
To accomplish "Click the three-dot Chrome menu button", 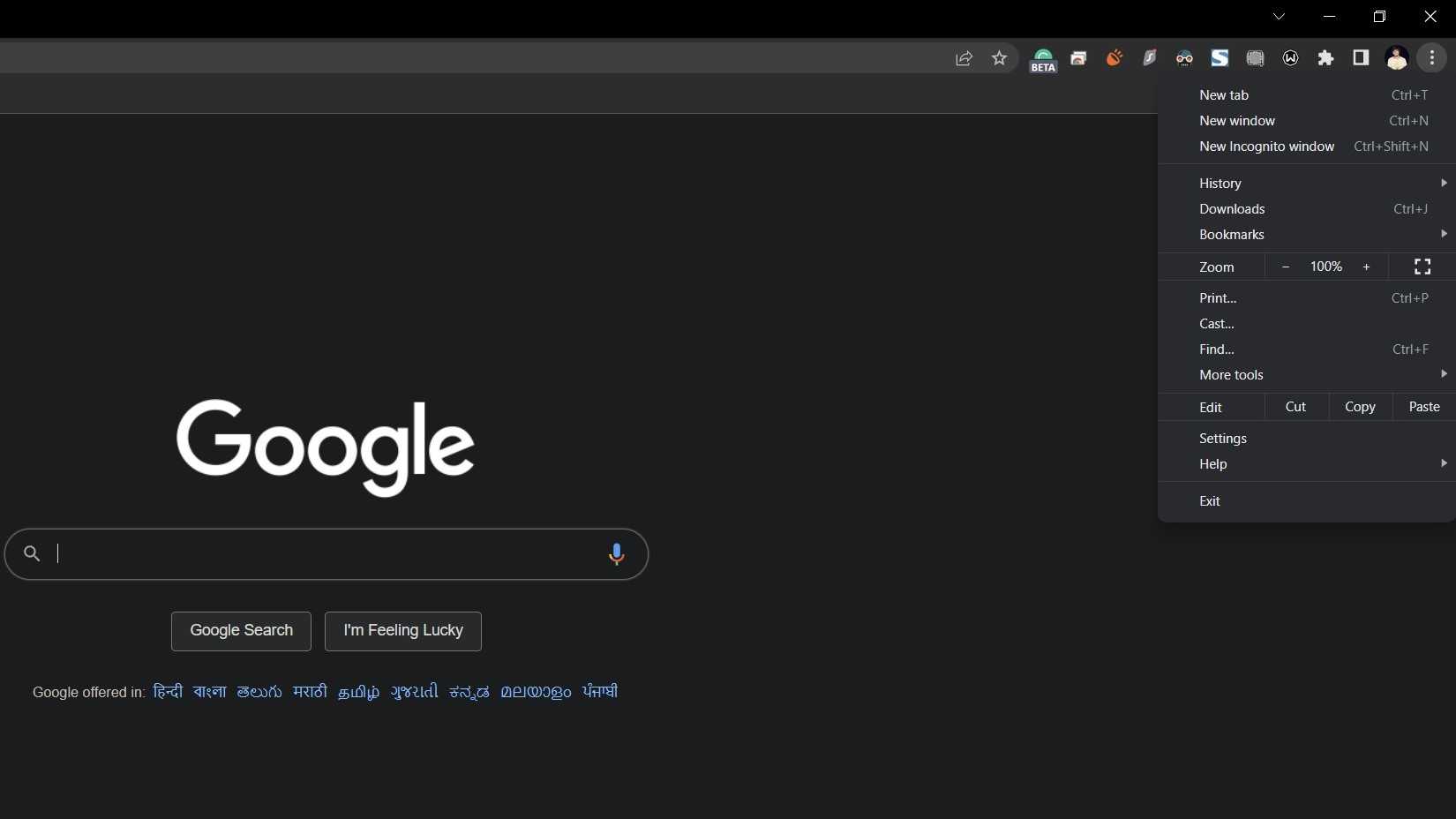I will pyautogui.click(x=1432, y=58).
